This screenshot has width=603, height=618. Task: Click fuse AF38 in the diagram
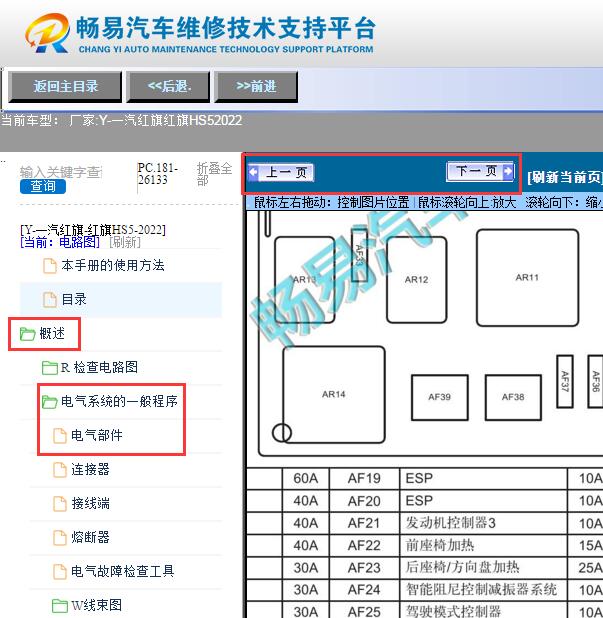pos(513,397)
